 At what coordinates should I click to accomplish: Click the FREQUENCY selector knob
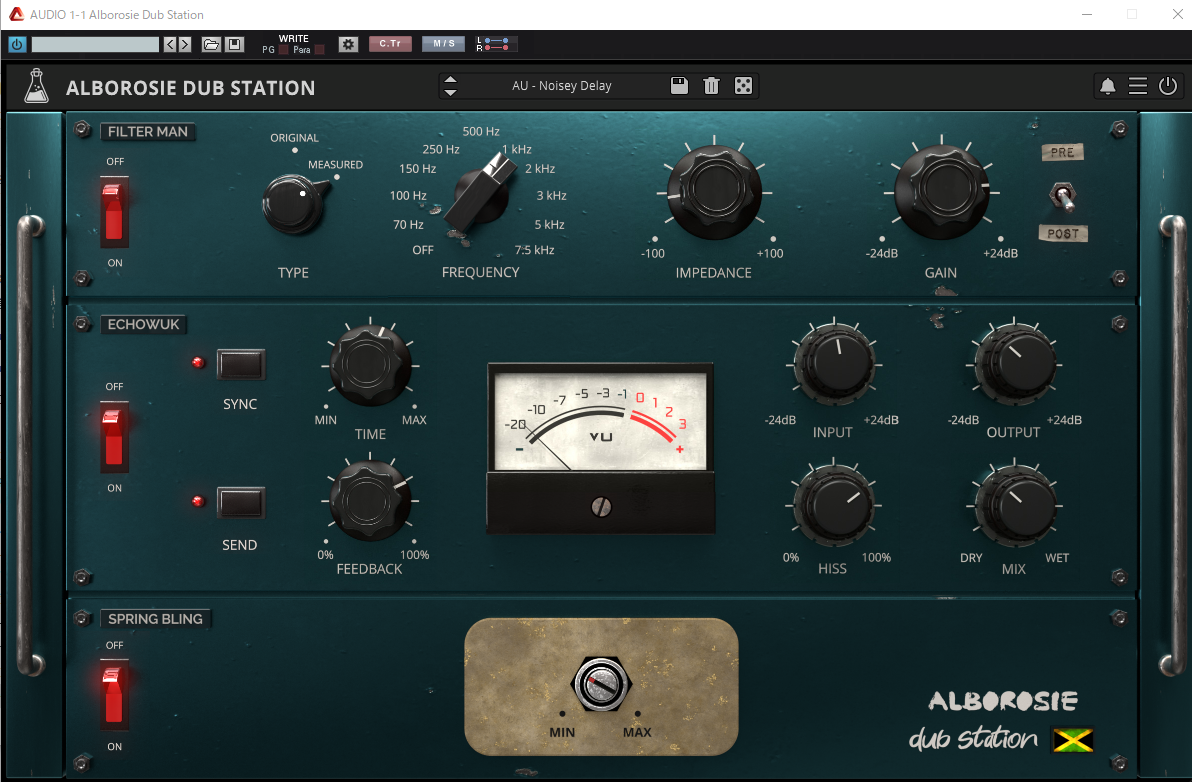pos(479,192)
